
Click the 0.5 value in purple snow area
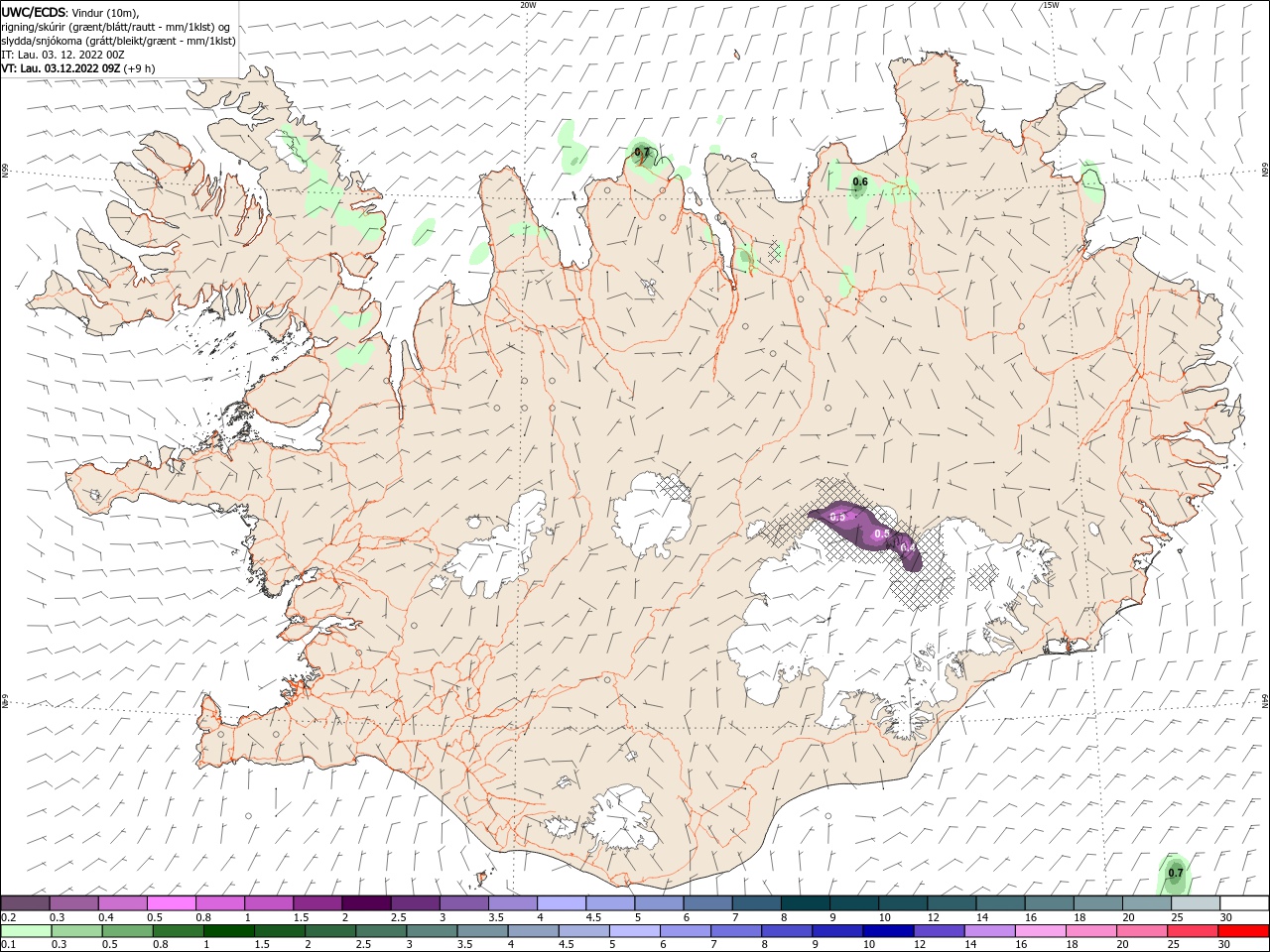[x=882, y=535]
